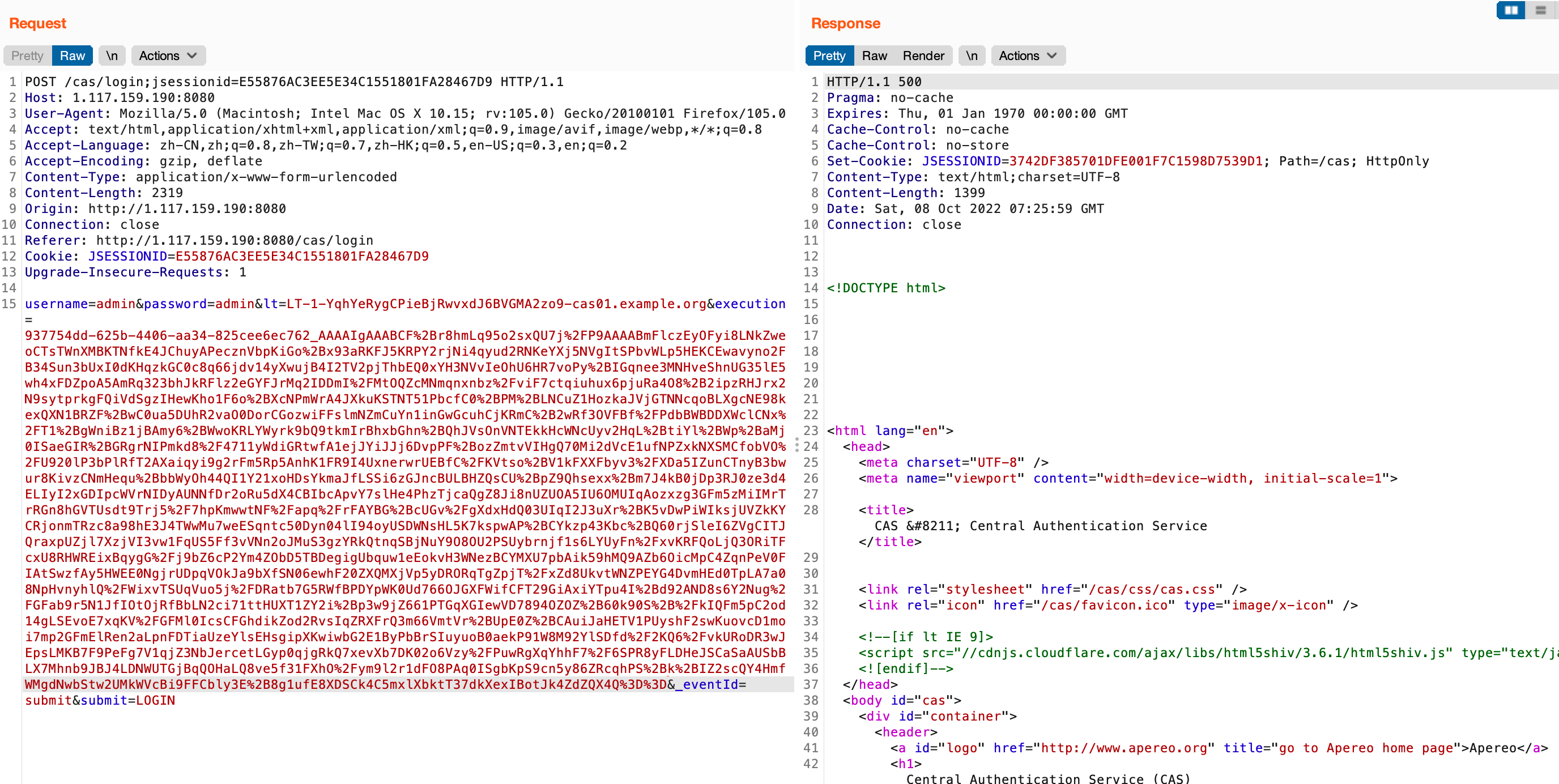Viewport: 1559px width, 784px height.
Task: Switch to side-by-side split layout icon
Action: [1511, 10]
